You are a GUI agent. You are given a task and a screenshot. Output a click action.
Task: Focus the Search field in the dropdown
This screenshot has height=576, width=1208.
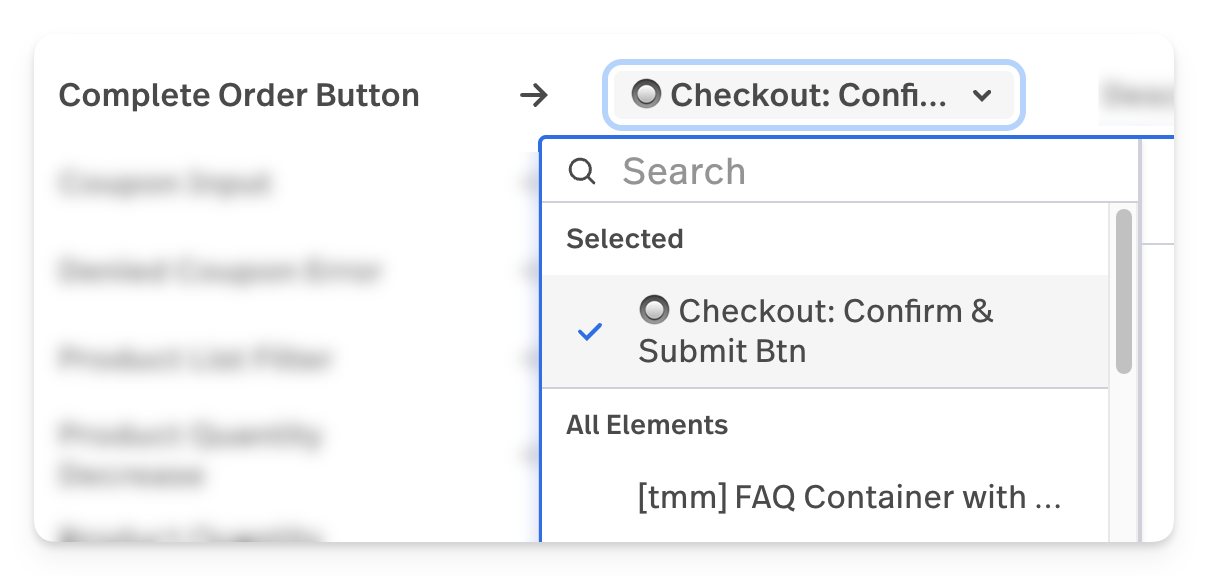860,172
